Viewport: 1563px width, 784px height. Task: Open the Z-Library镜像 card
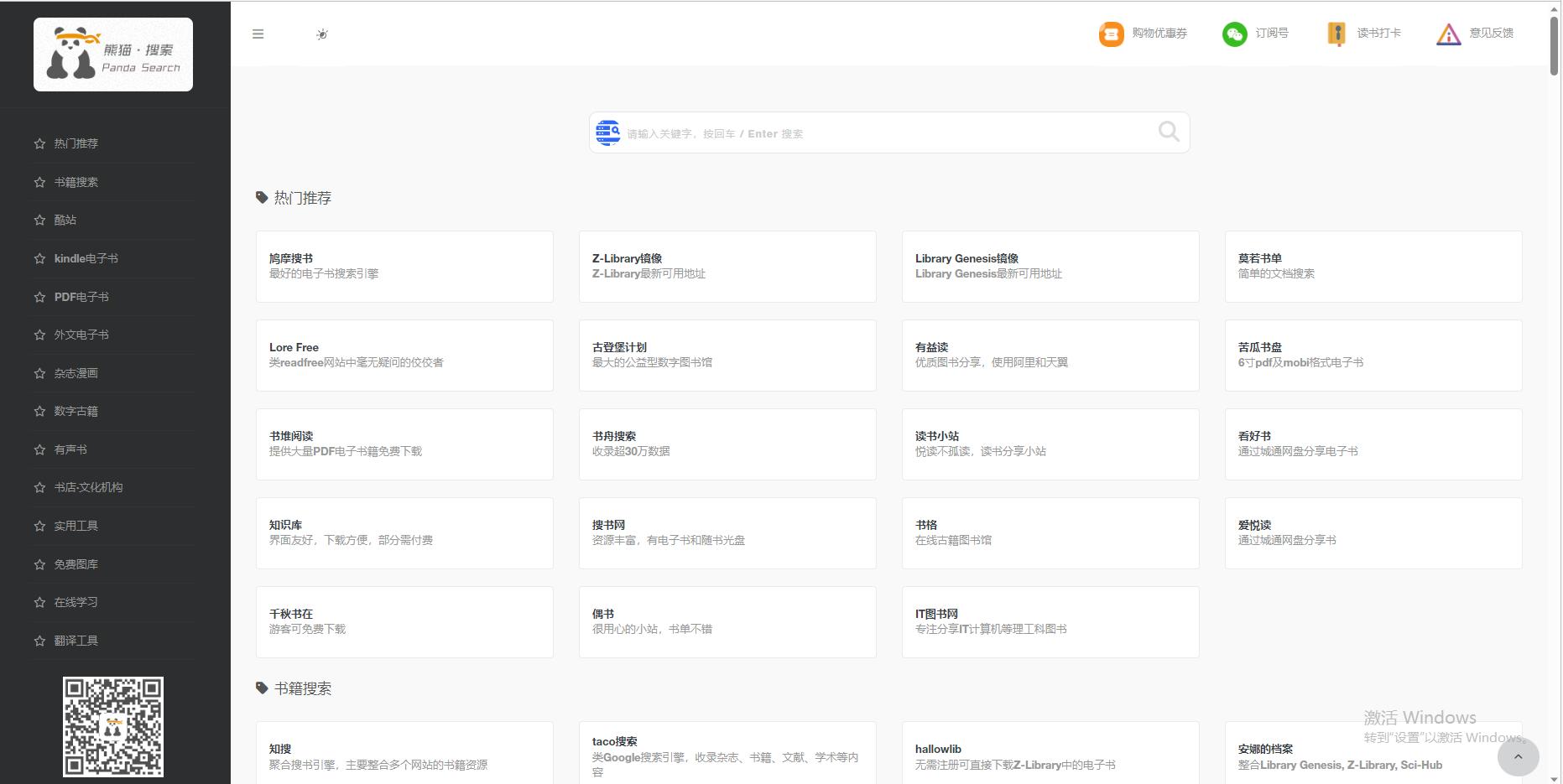click(x=727, y=267)
